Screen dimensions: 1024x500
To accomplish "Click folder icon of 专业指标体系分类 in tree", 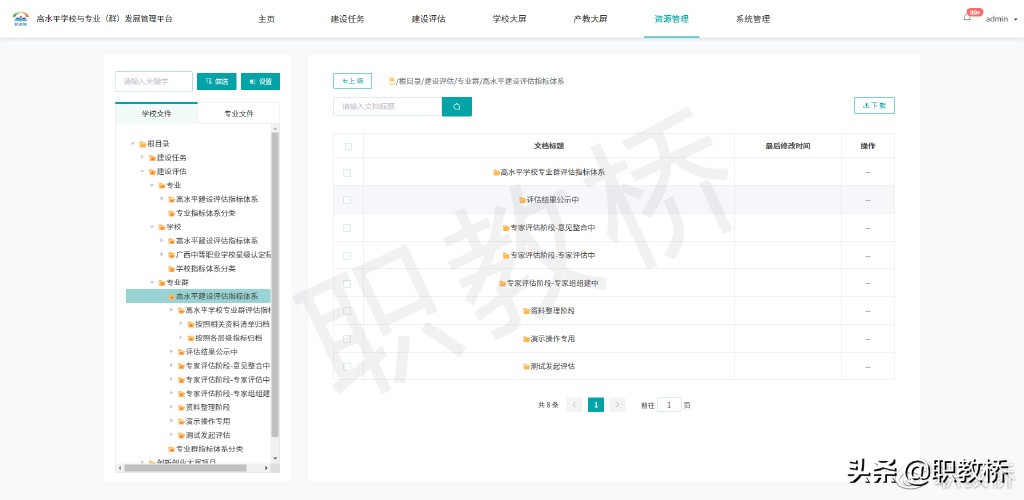I will click(171, 213).
